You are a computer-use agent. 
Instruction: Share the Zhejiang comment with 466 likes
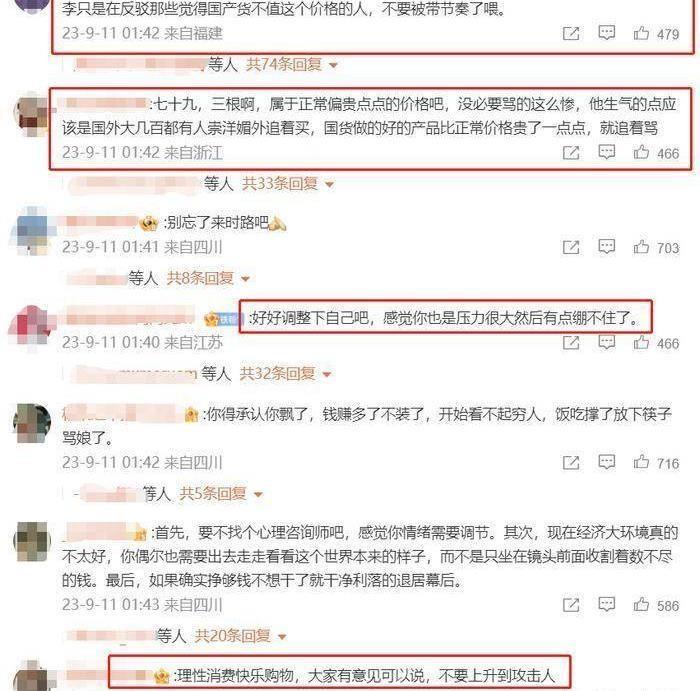(571, 153)
